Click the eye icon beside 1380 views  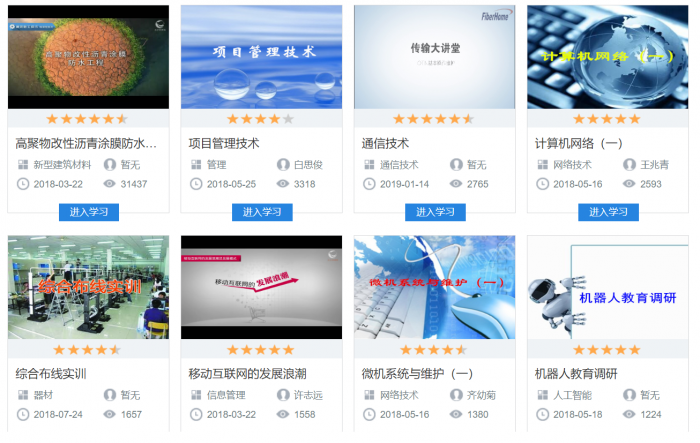point(456,414)
